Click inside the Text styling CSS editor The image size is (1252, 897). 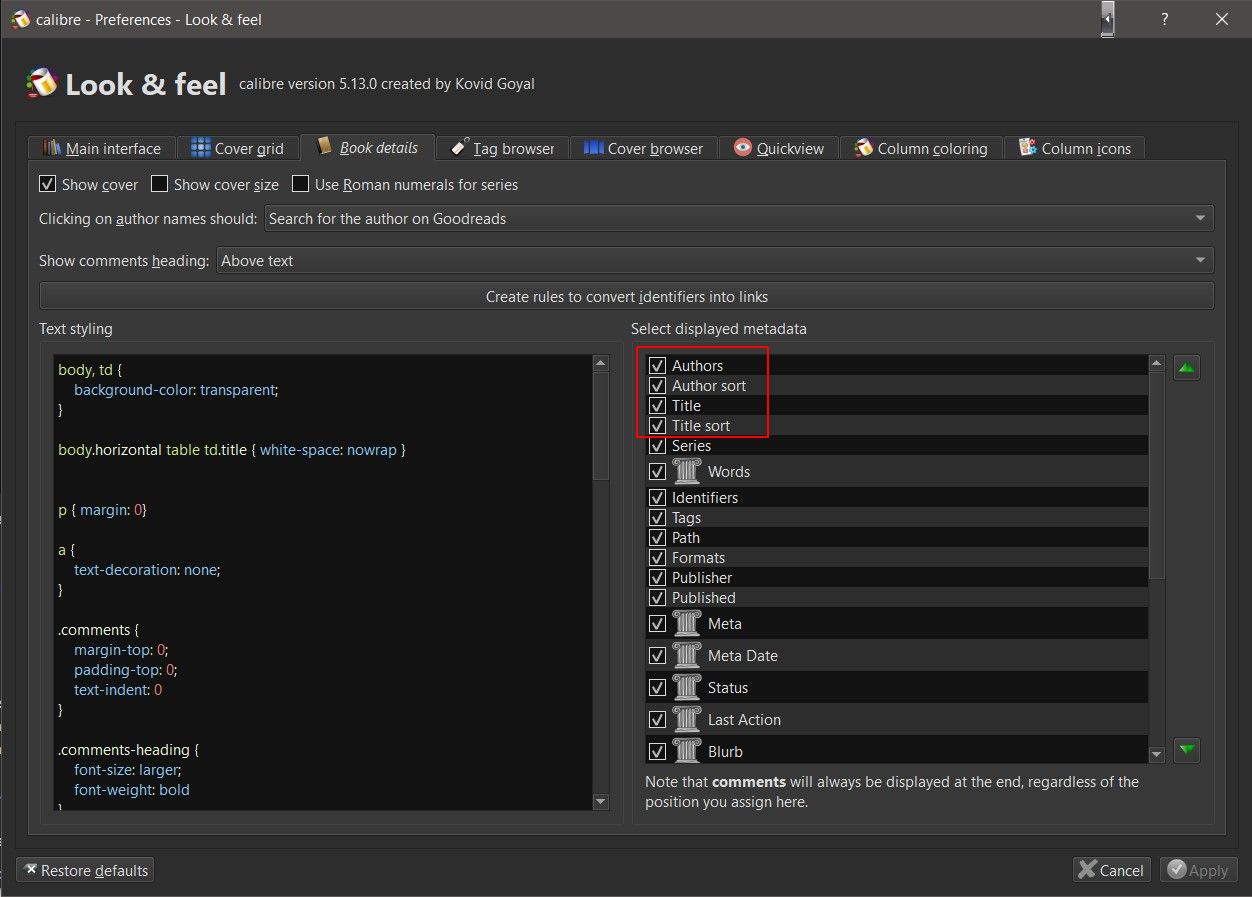(322, 580)
